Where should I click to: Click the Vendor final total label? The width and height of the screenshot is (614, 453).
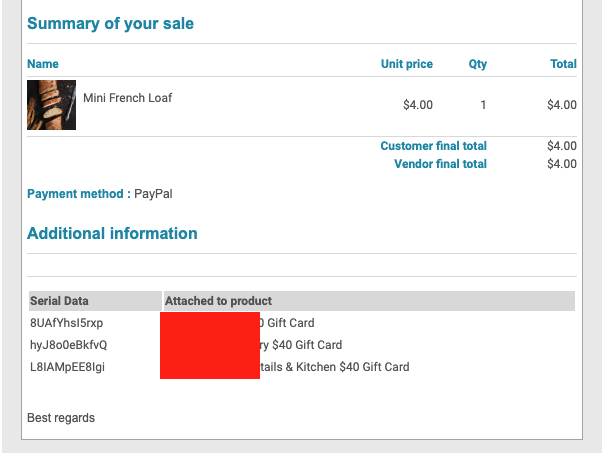[440, 164]
